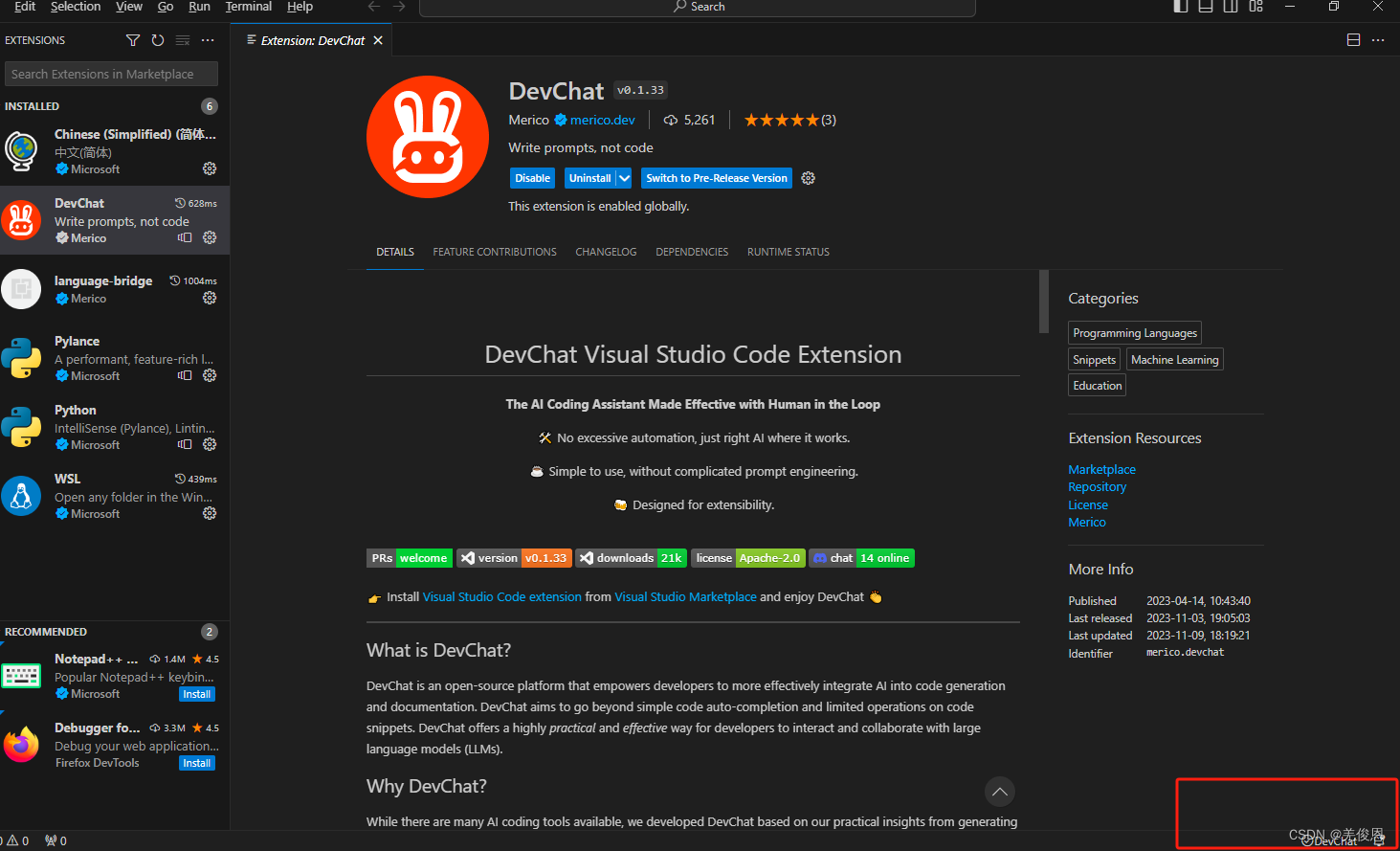Viewport: 1400px width, 851px height.
Task: Click the large DevChat rabbit logo
Action: [x=428, y=137]
